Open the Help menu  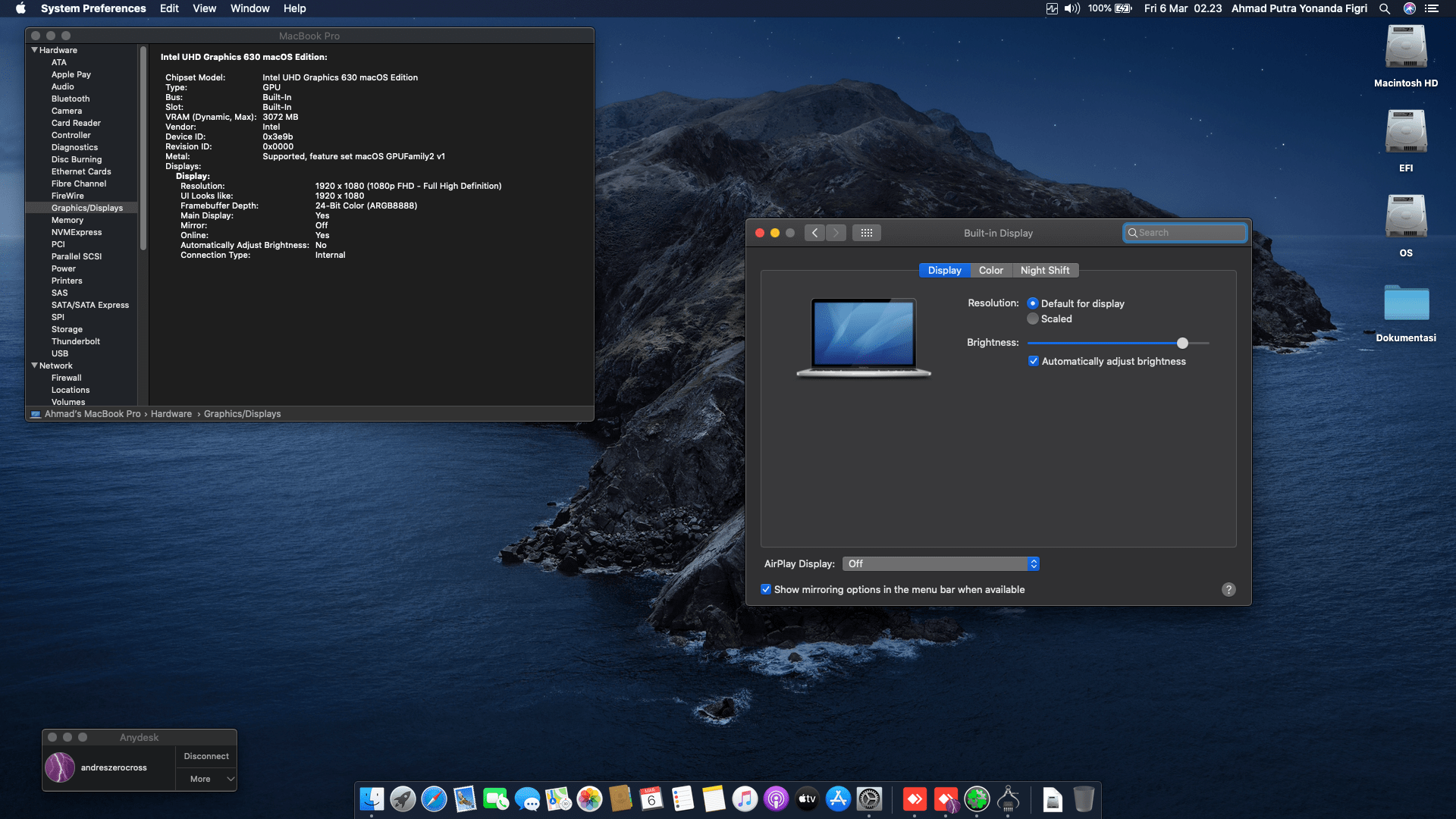pos(294,8)
